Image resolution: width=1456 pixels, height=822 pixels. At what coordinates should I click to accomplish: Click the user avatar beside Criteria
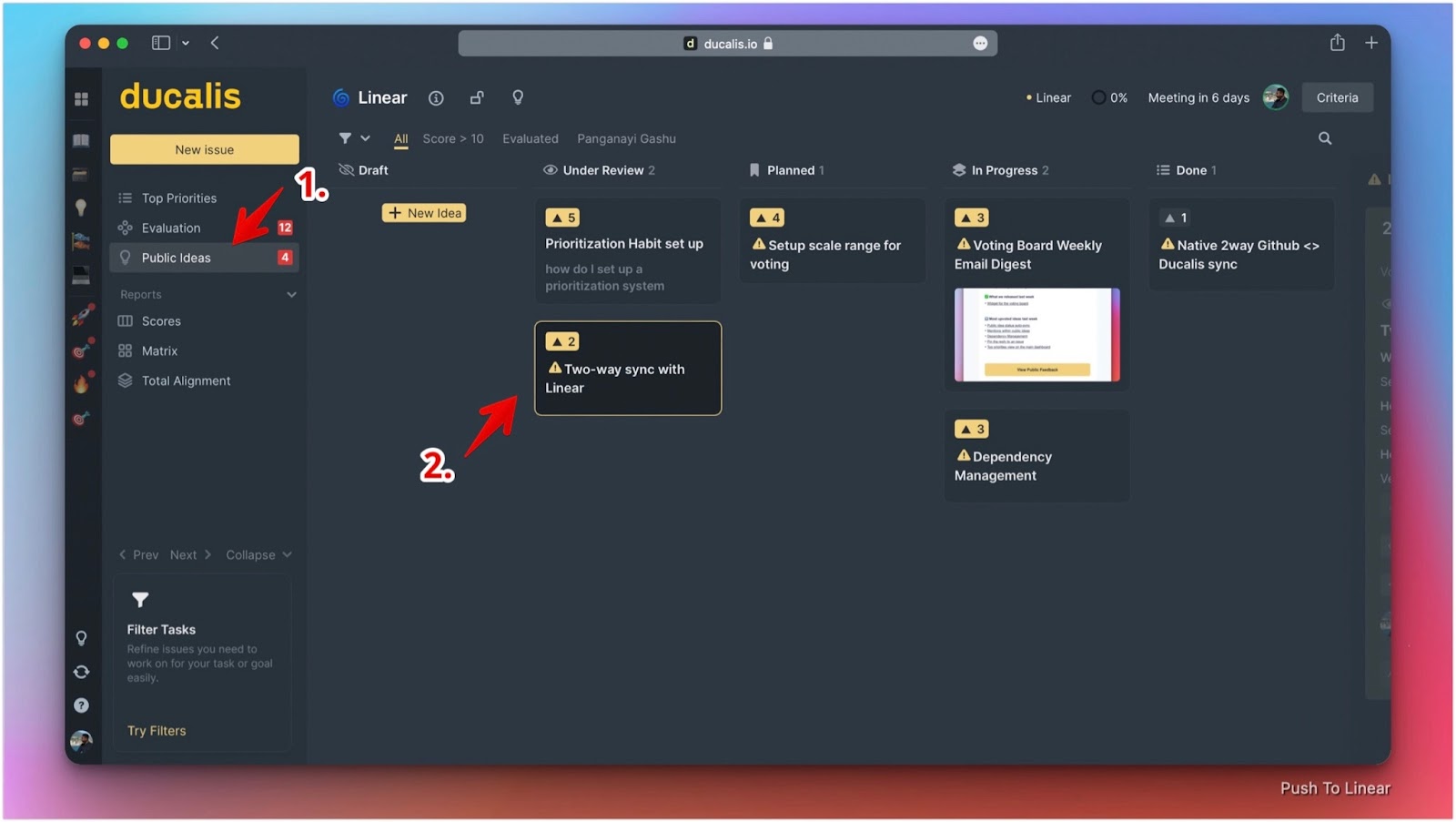point(1276,97)
